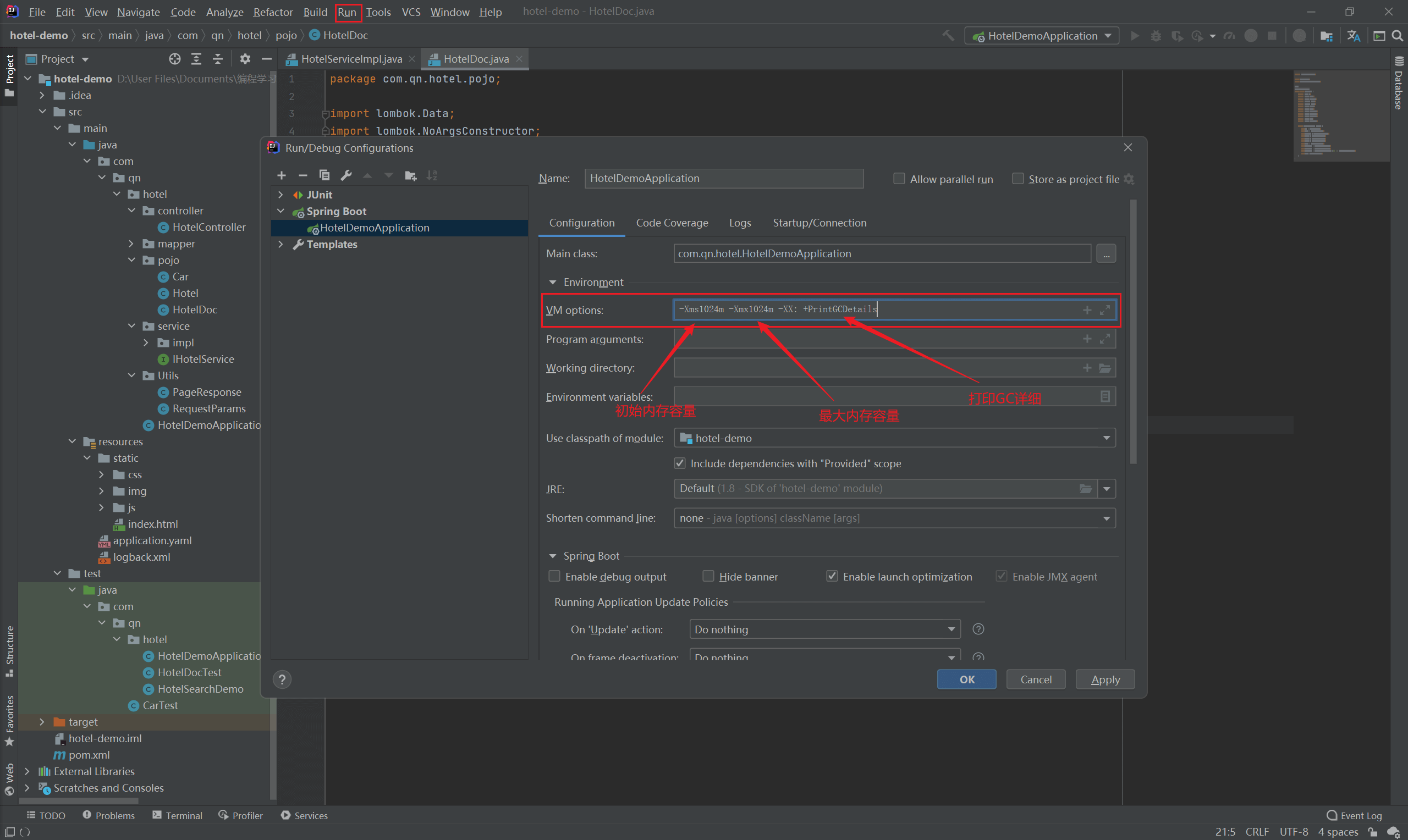
Task: Check the Hide banner option
Action: (x=708, y=576)
